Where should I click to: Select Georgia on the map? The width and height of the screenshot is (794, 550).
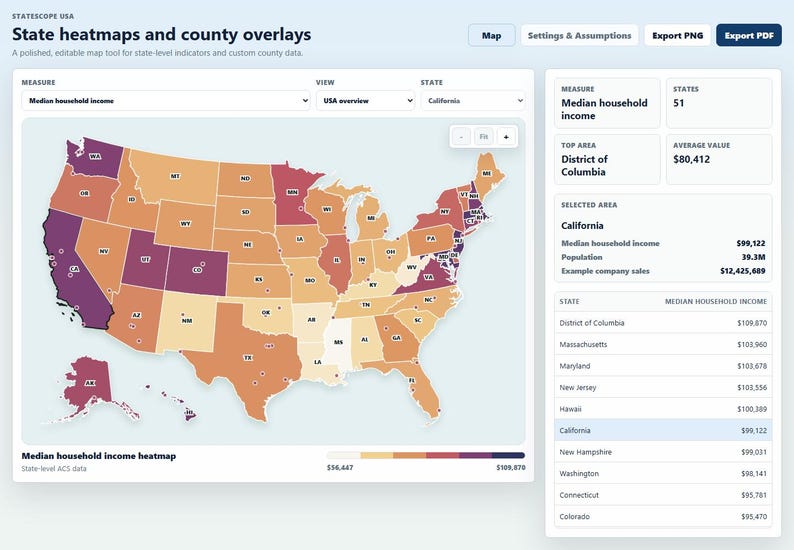click(x=397, y=338)
